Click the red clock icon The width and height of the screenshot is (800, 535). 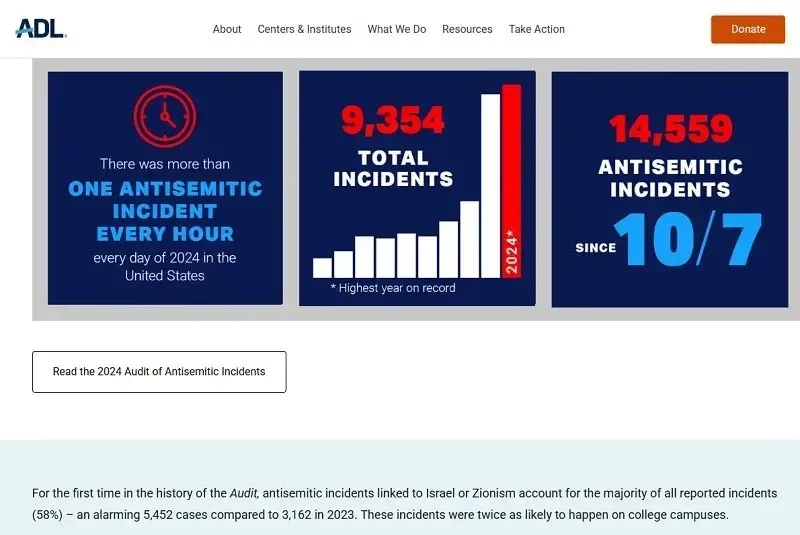point(165,116)
